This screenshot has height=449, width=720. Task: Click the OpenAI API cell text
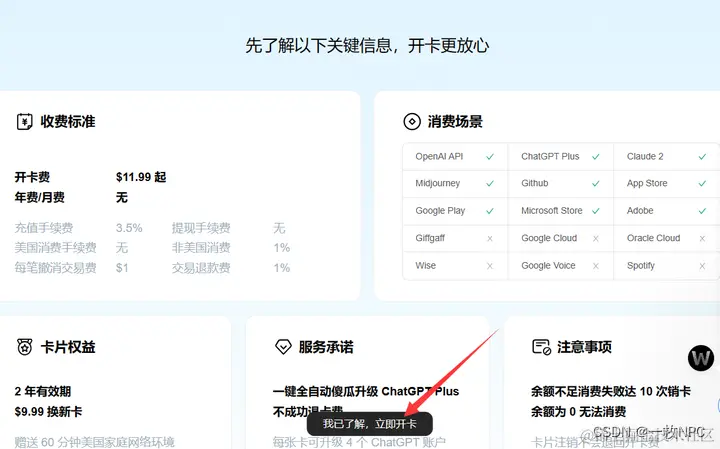439,157
